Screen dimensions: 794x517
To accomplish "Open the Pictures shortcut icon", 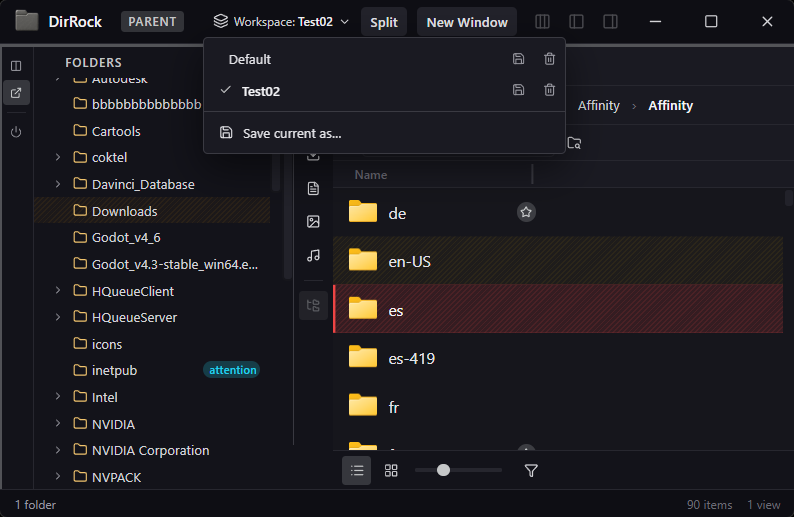I will 313,222.
